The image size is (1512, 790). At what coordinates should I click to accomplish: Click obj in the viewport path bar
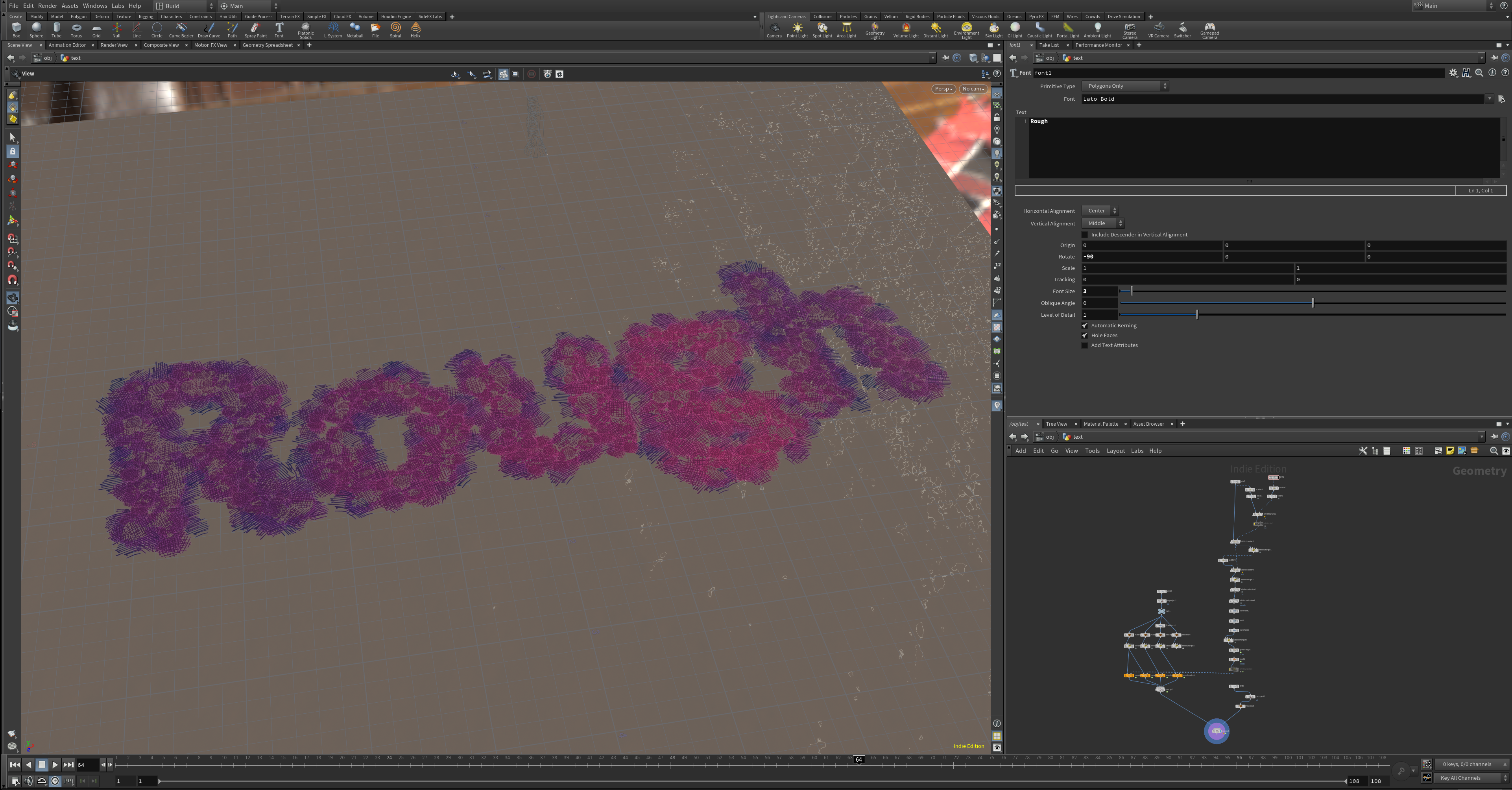point(48,58)
